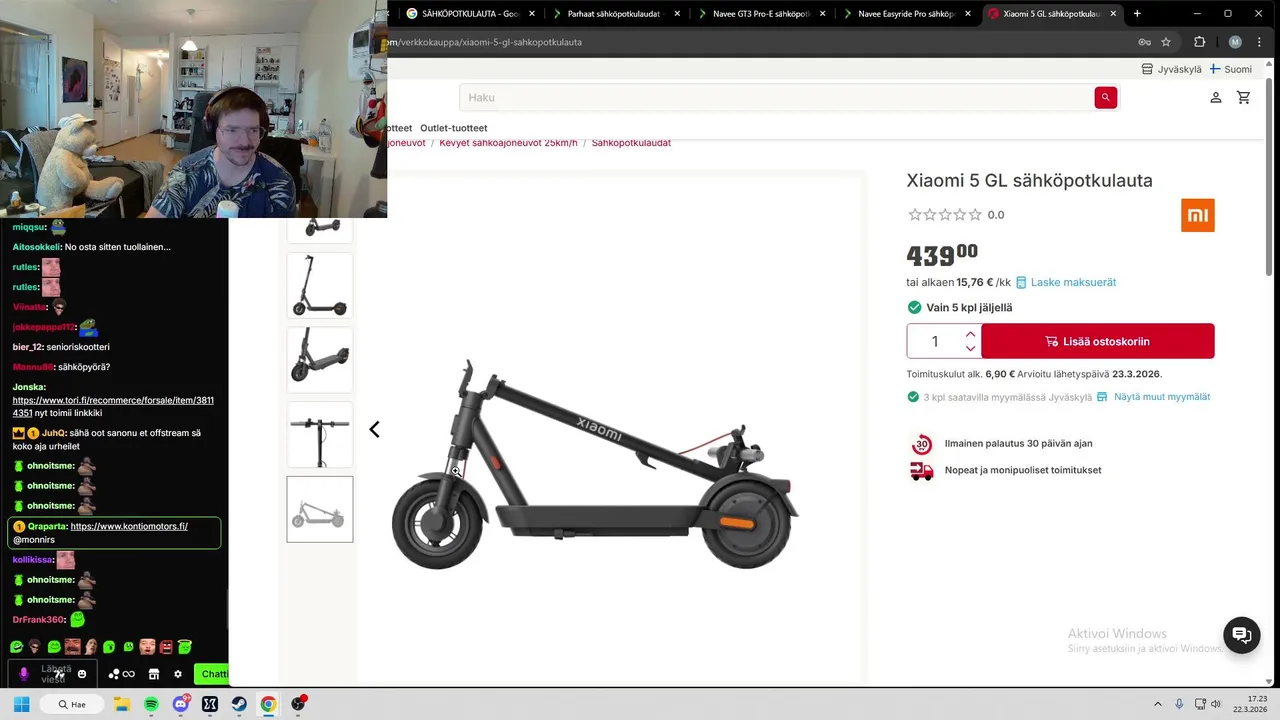Click the channel points infinity icon
Screen dimensions: 1280x720
128,674
